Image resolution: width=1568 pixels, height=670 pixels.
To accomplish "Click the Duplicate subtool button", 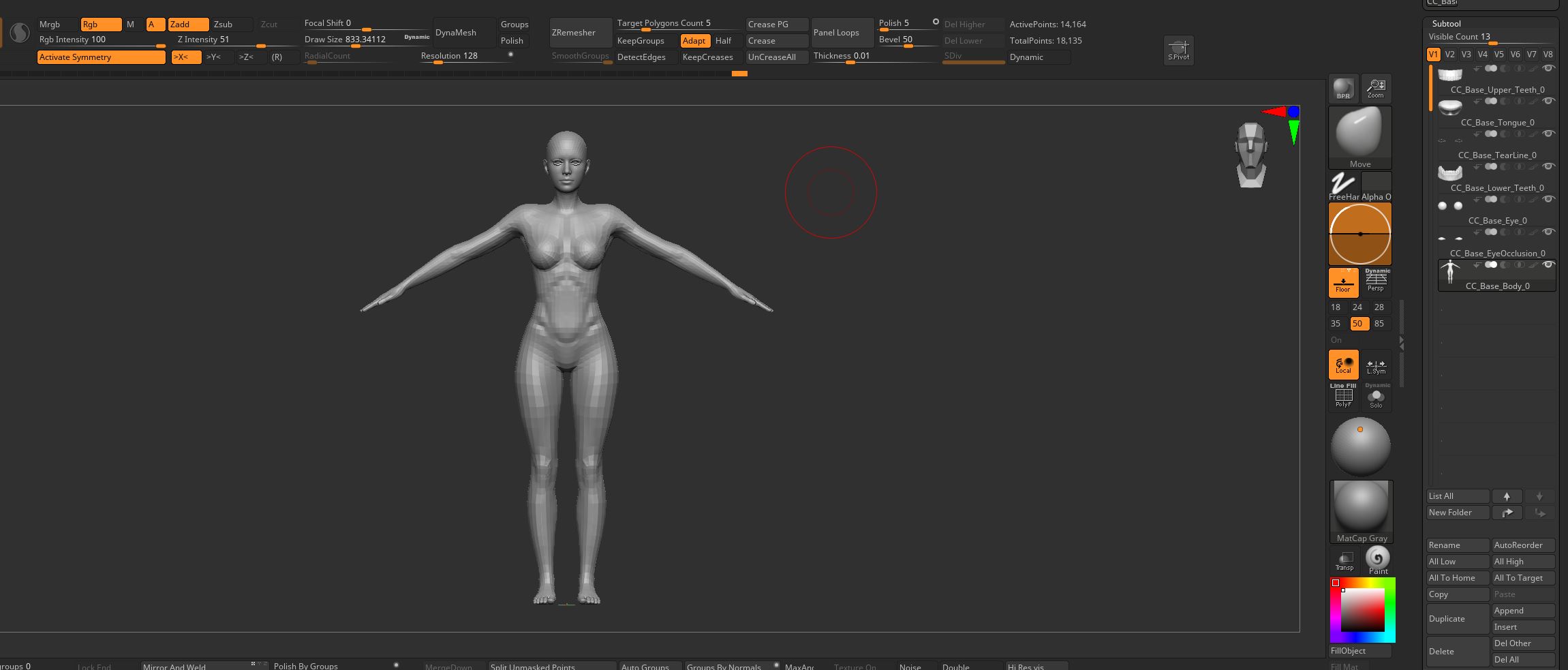I will tap(1458, 619).
